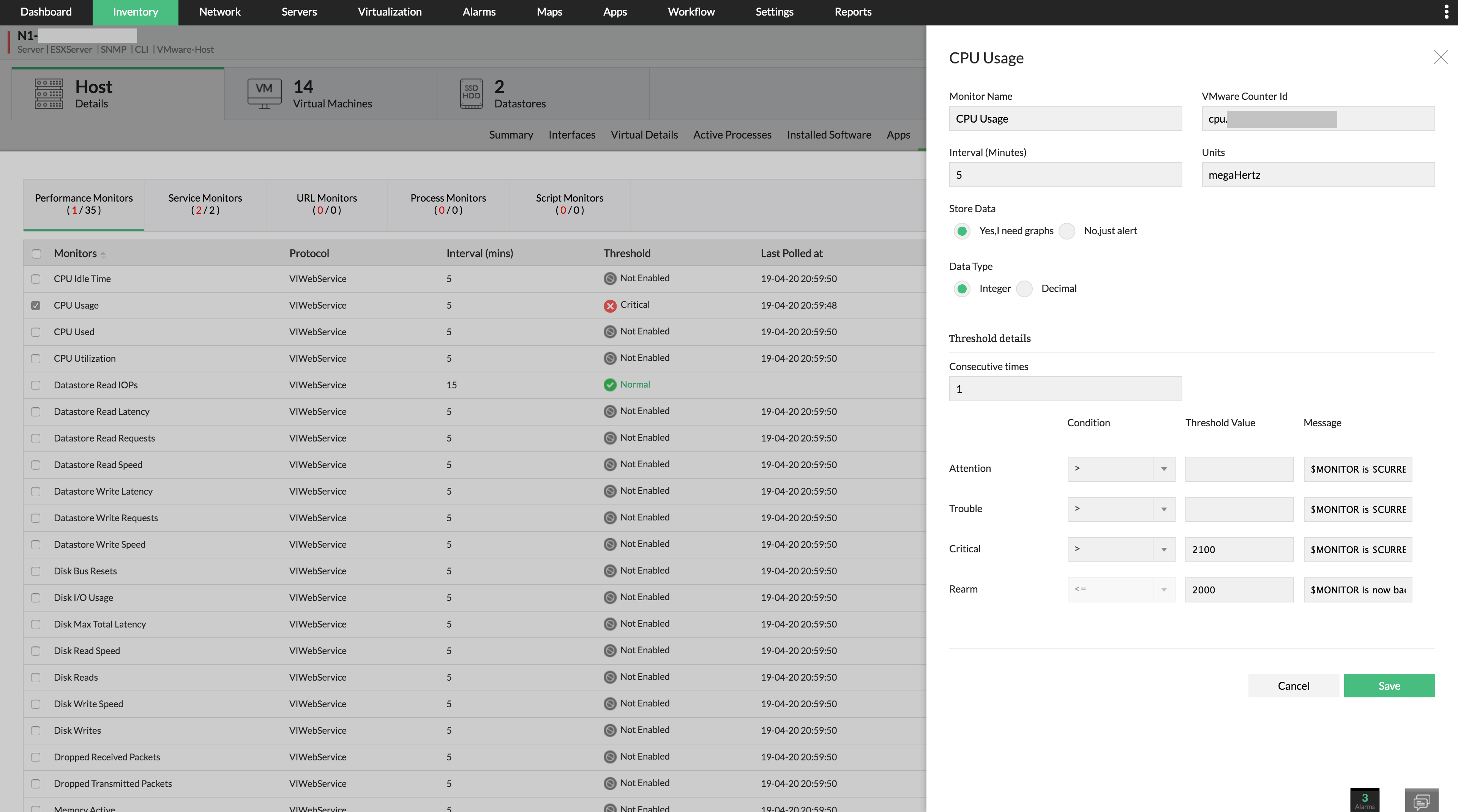Open the three-dot menu in top right corner
Viewport: 1458px width, 812px height.
coord(1447,11)
